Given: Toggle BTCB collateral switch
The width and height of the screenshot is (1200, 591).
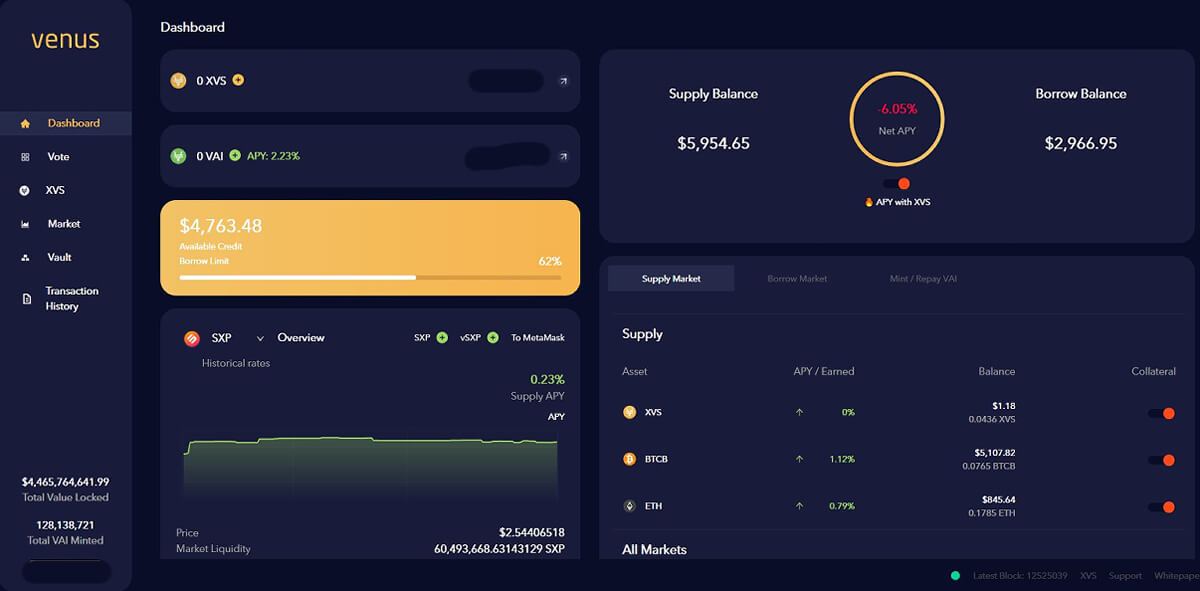Looking at the screenshot, I should [1162, 460].
